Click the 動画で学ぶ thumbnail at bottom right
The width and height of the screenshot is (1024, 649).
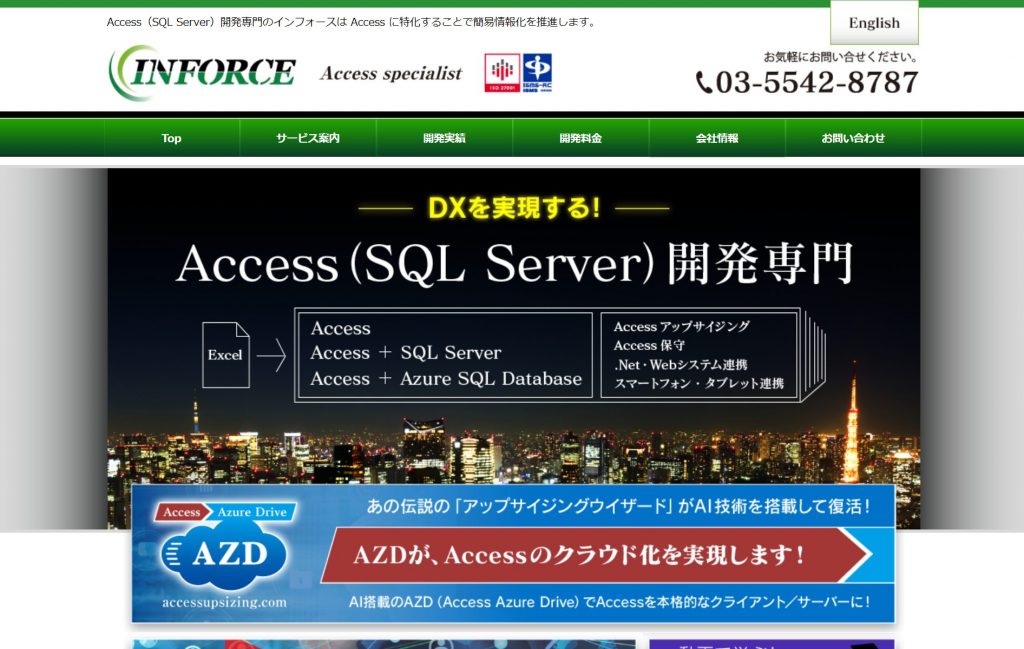[770, 645]
